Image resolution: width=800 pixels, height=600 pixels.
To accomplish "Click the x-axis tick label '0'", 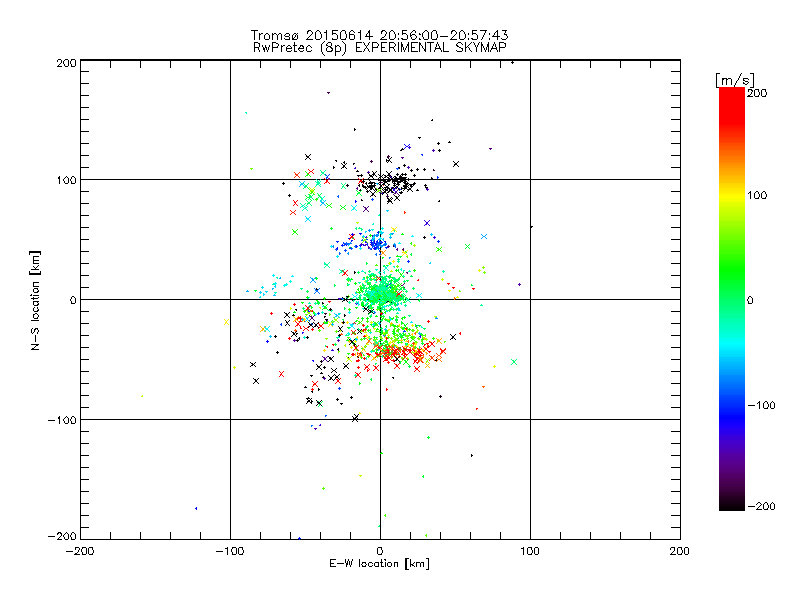I will pos(380,552).
